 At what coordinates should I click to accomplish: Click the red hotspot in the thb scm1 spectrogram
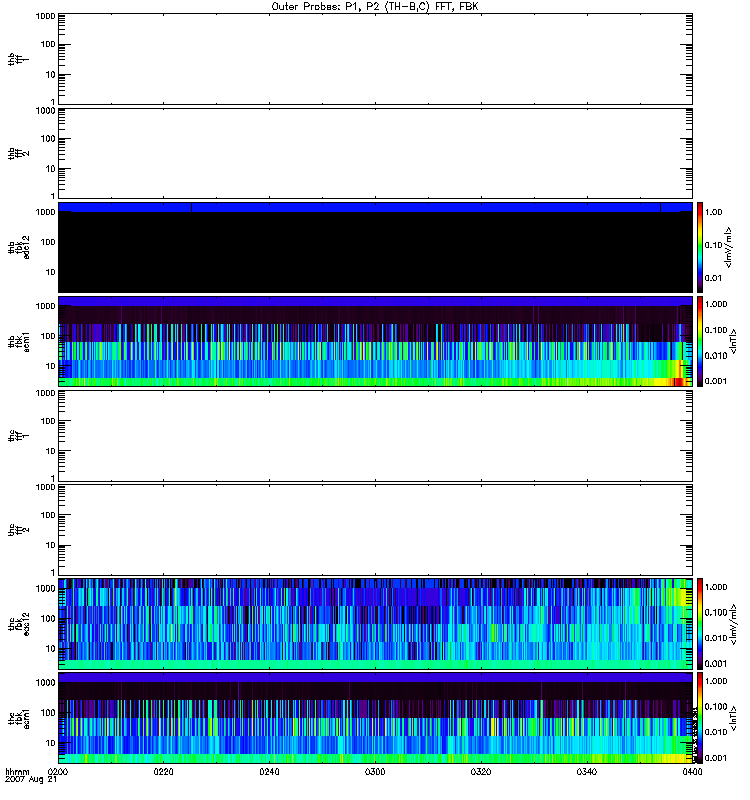pos(679,381)
